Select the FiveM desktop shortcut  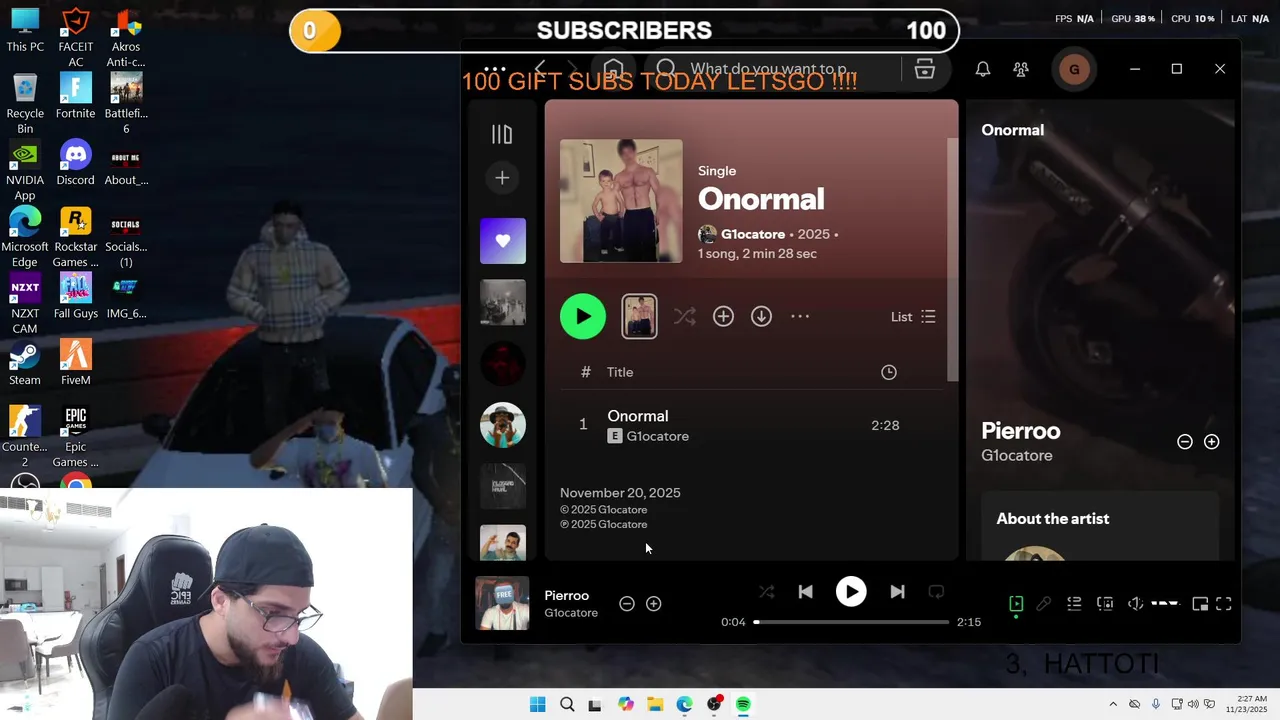(x=75, y=363)
